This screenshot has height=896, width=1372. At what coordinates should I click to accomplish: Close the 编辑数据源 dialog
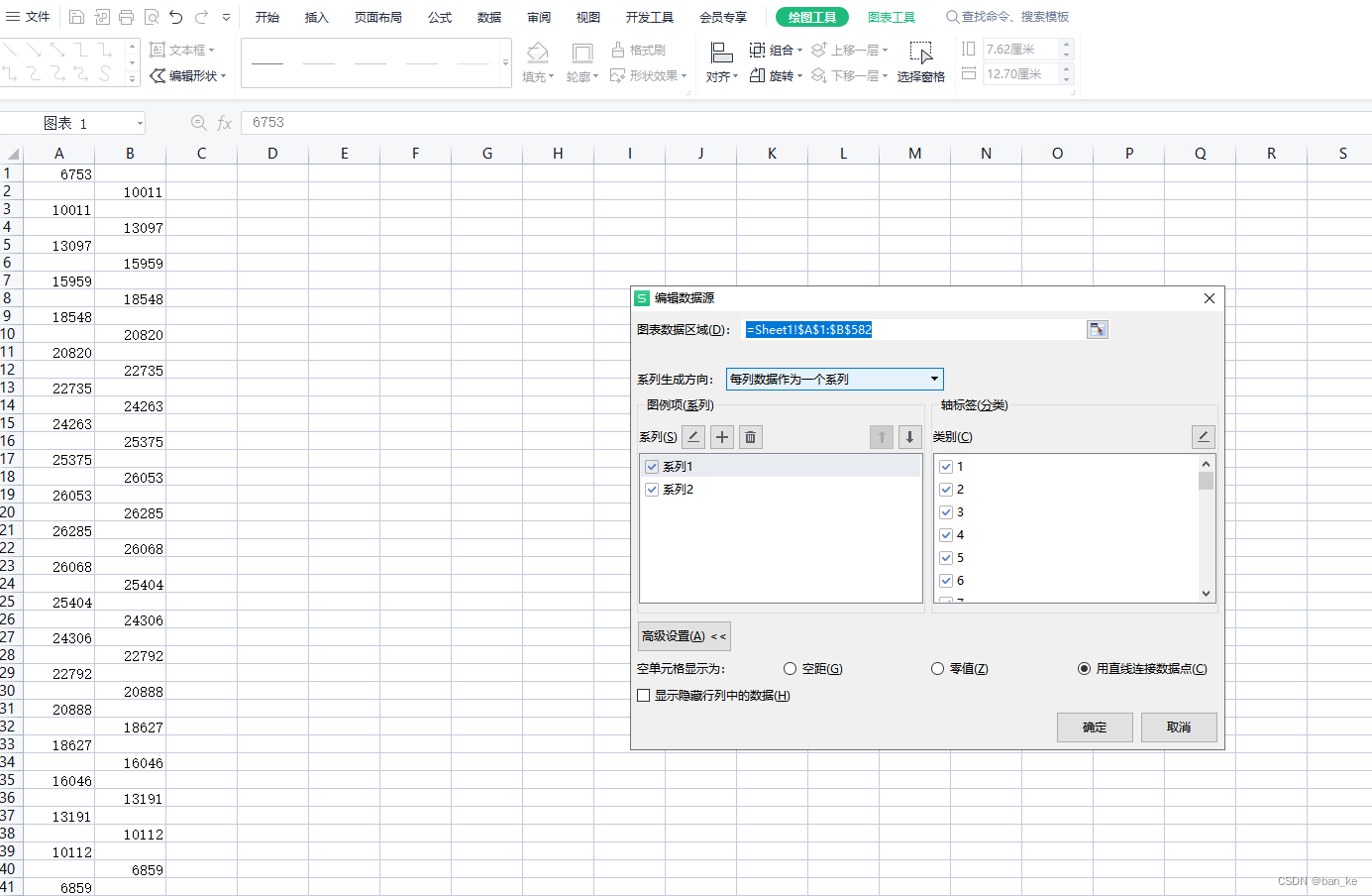tap(1209, 298)
